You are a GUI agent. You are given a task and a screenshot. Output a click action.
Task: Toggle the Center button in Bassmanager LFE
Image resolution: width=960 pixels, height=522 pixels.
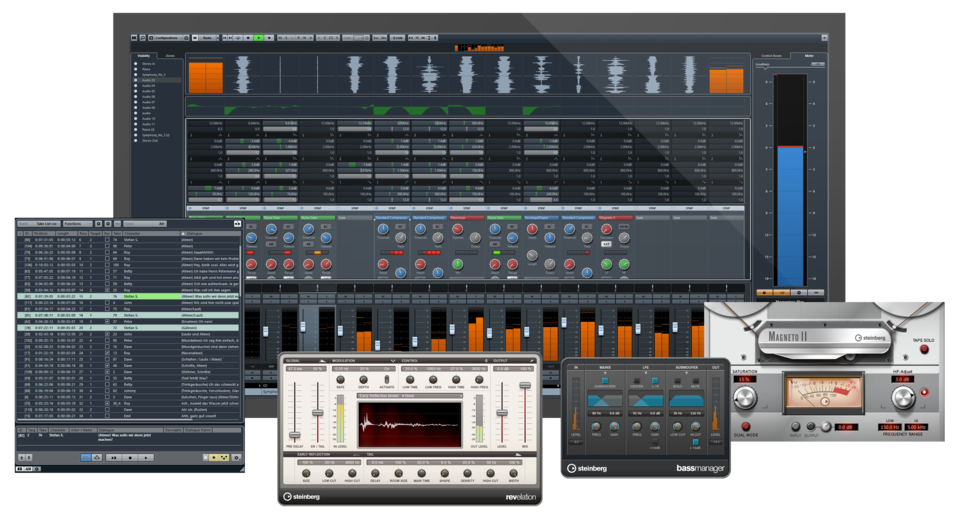coord(637,381)
